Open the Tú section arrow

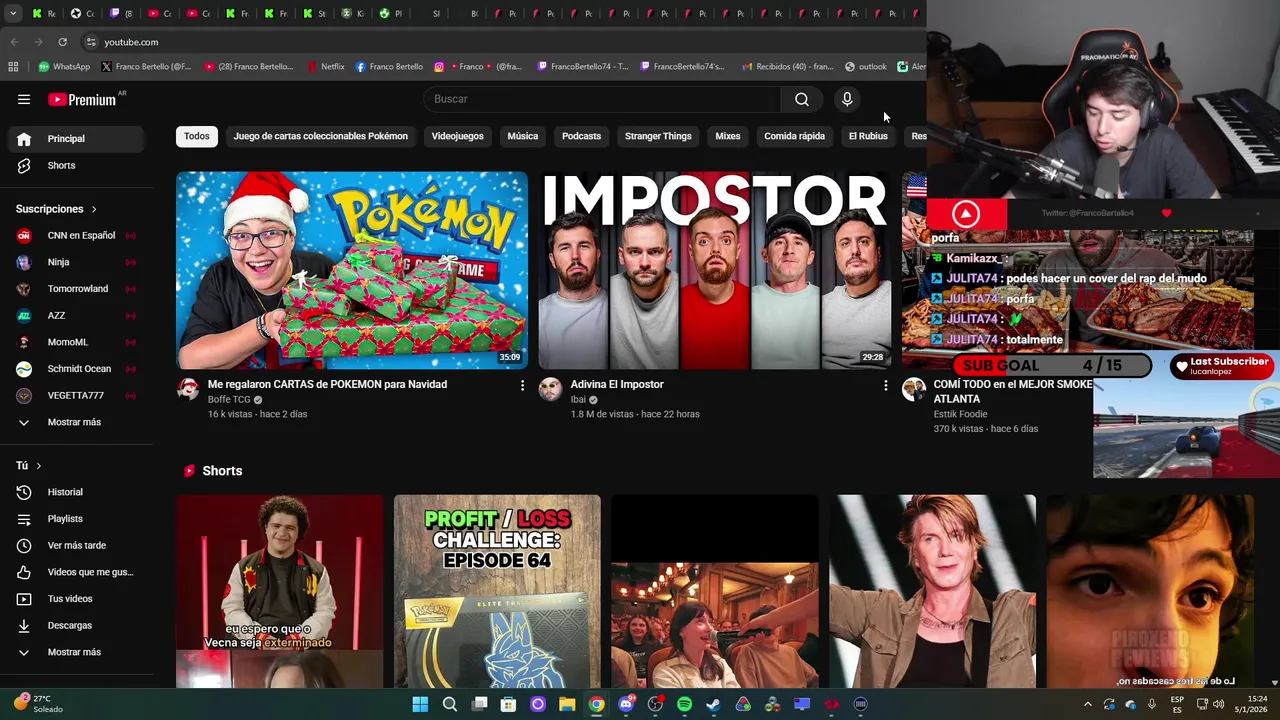39,466
